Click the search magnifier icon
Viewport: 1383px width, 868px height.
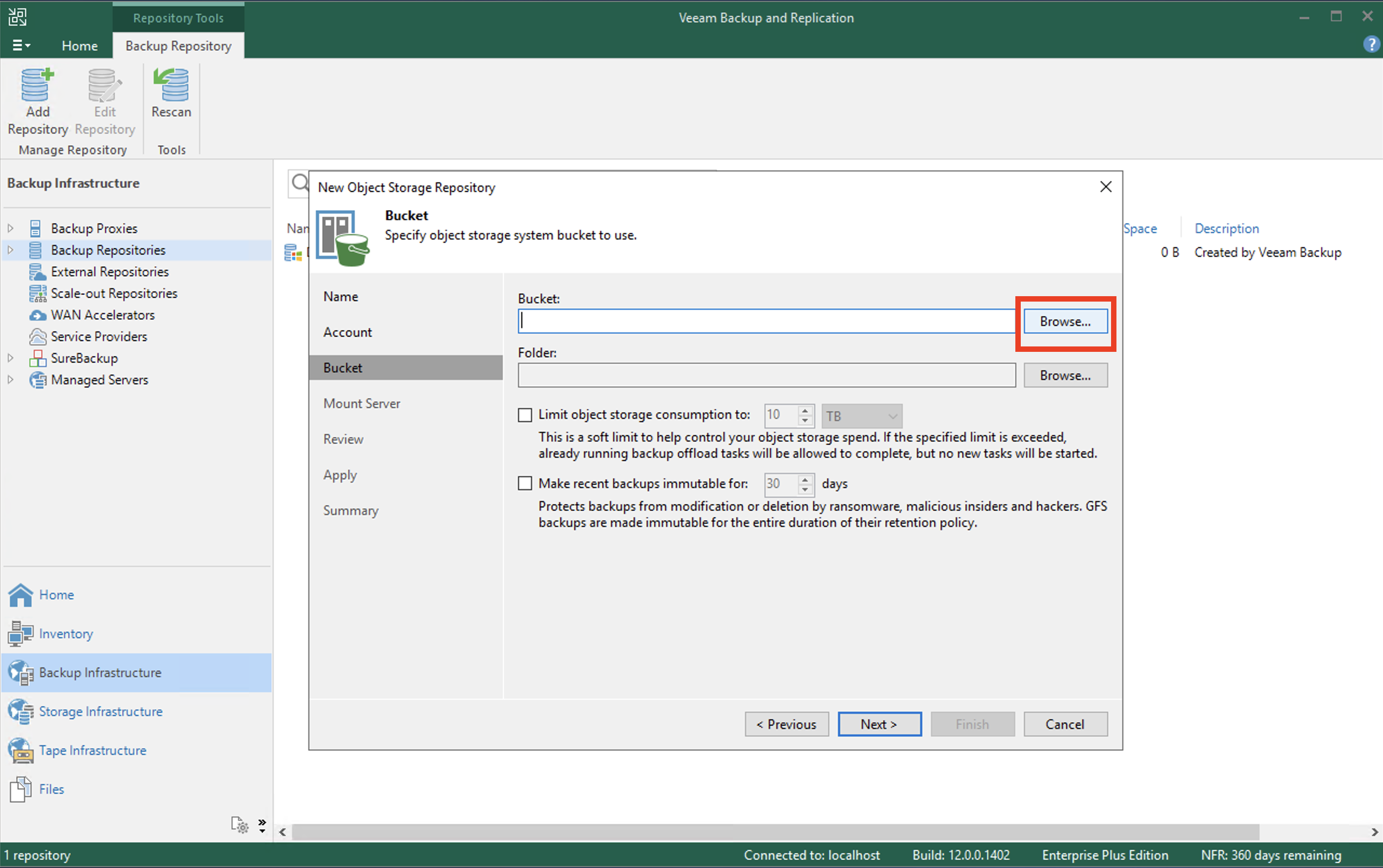coord(300,184)
